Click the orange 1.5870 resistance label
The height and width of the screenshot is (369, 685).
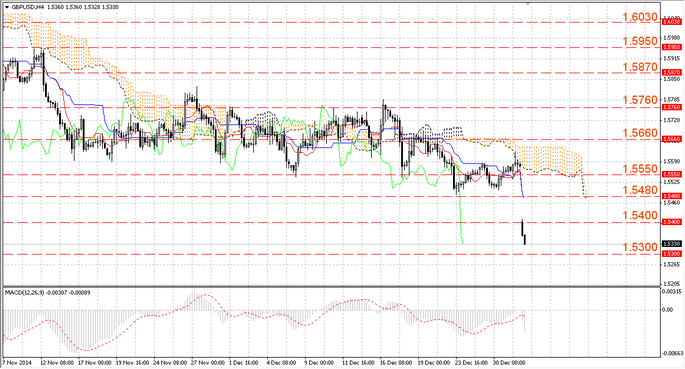pos(640,67)
